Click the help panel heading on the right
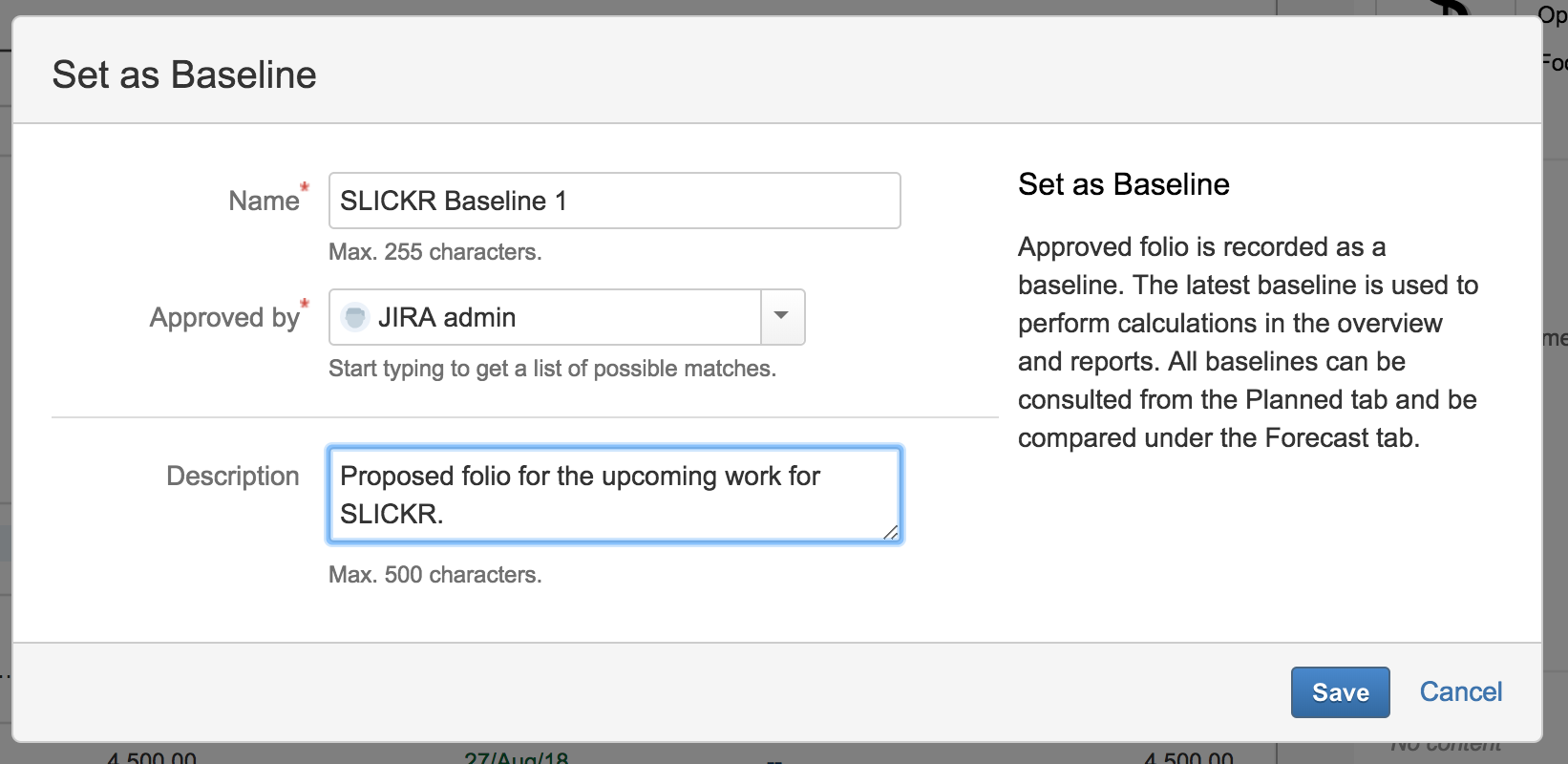This screenshot has width=1568, height=764. (x=1123, y=184)
